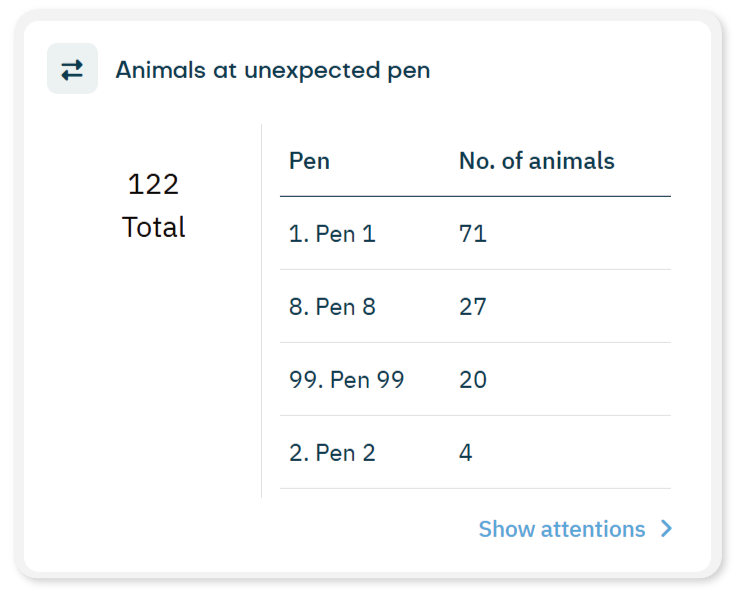Click the 20 animals count for Pen 99
Image resolution: width=737 pixels, height=592 pixels.
(472, 380)
